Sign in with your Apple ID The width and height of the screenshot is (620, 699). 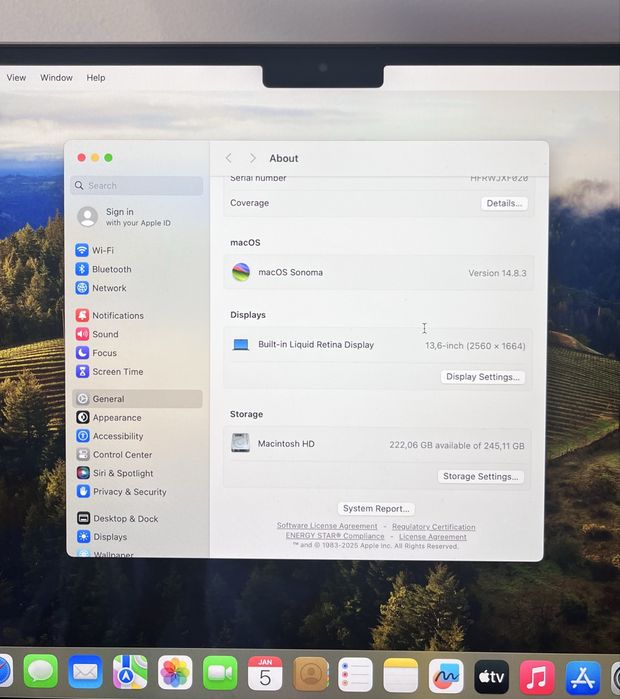click(124, 217)
